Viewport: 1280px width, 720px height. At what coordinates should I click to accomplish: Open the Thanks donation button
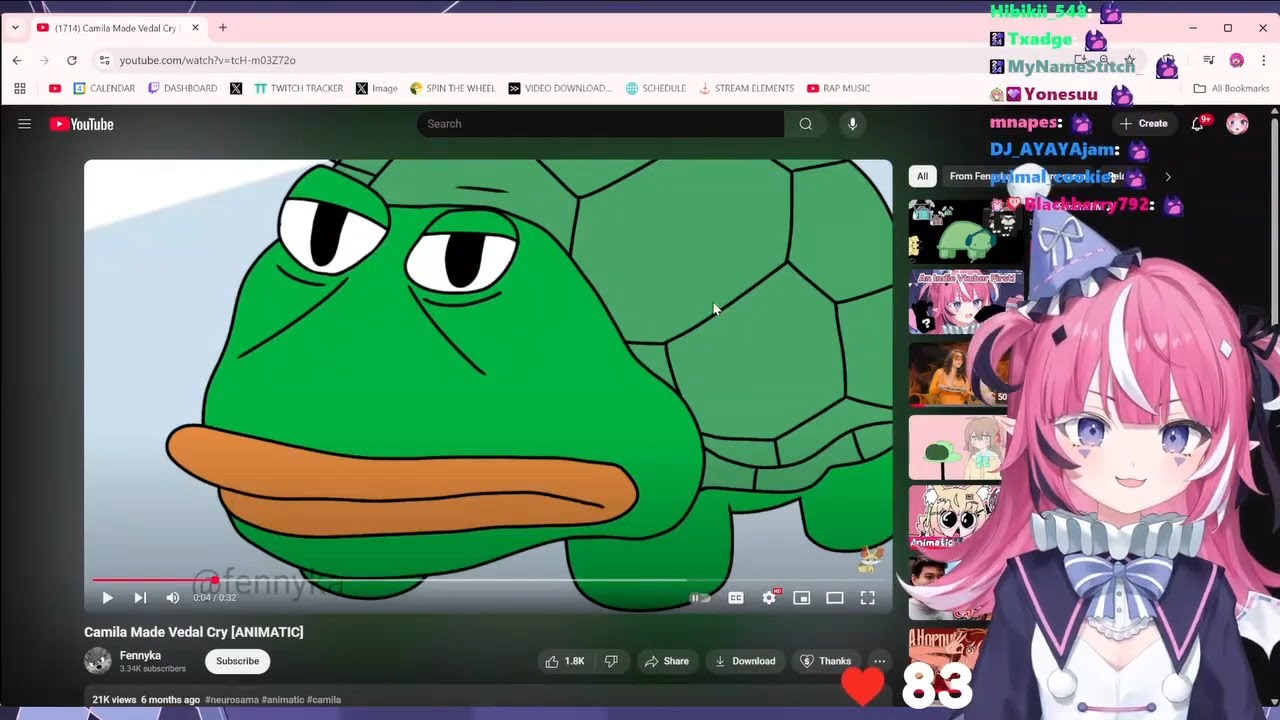coord(827,661)
